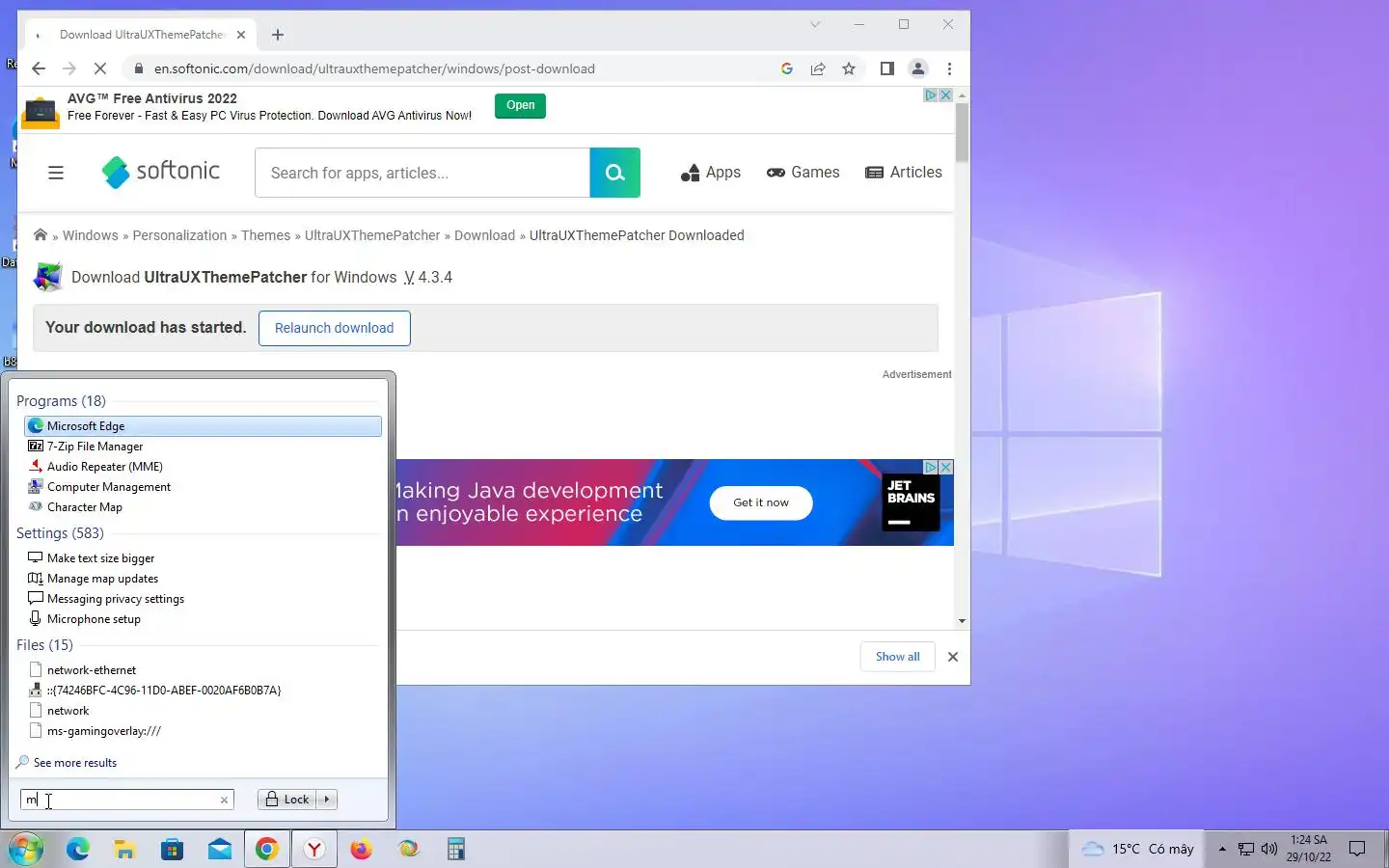Image resolution: width=1389 pixels, height=868 pixels.
Task: Open the UltraUXThemePatcher breadcrumb link
Action: coord(372,235)
